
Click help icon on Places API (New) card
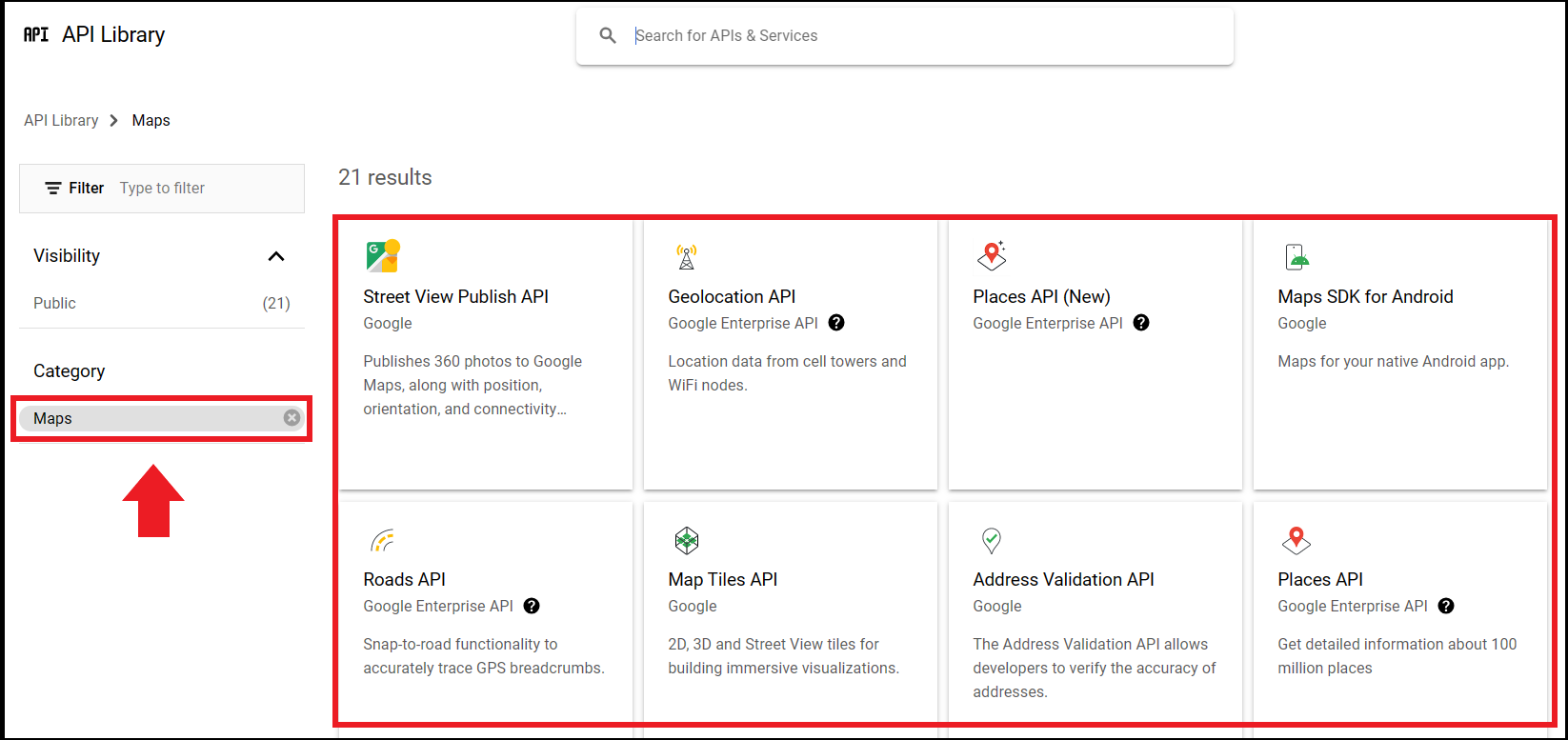1141,323
